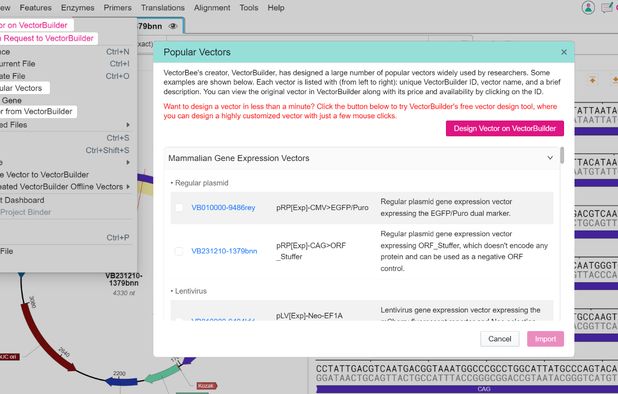Expand the 'ed Files' submenu arrow
The width and height of the screenshot is (618, 394).
click(x=128, y=125)
